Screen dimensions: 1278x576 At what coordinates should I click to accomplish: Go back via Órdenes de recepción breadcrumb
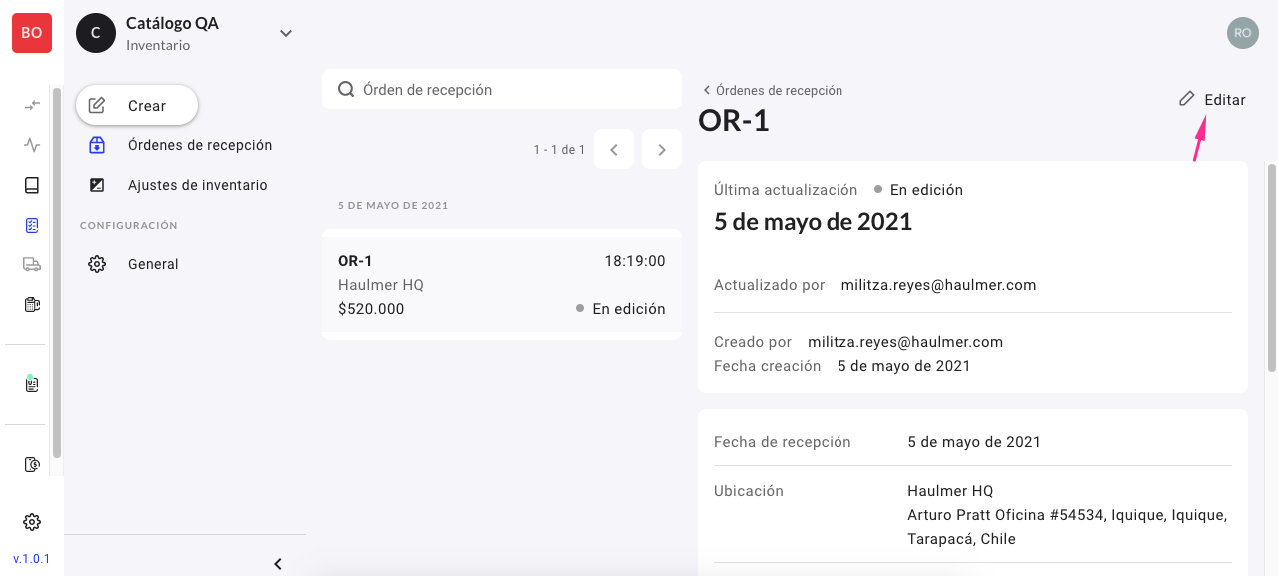click(x=772, y=90)
